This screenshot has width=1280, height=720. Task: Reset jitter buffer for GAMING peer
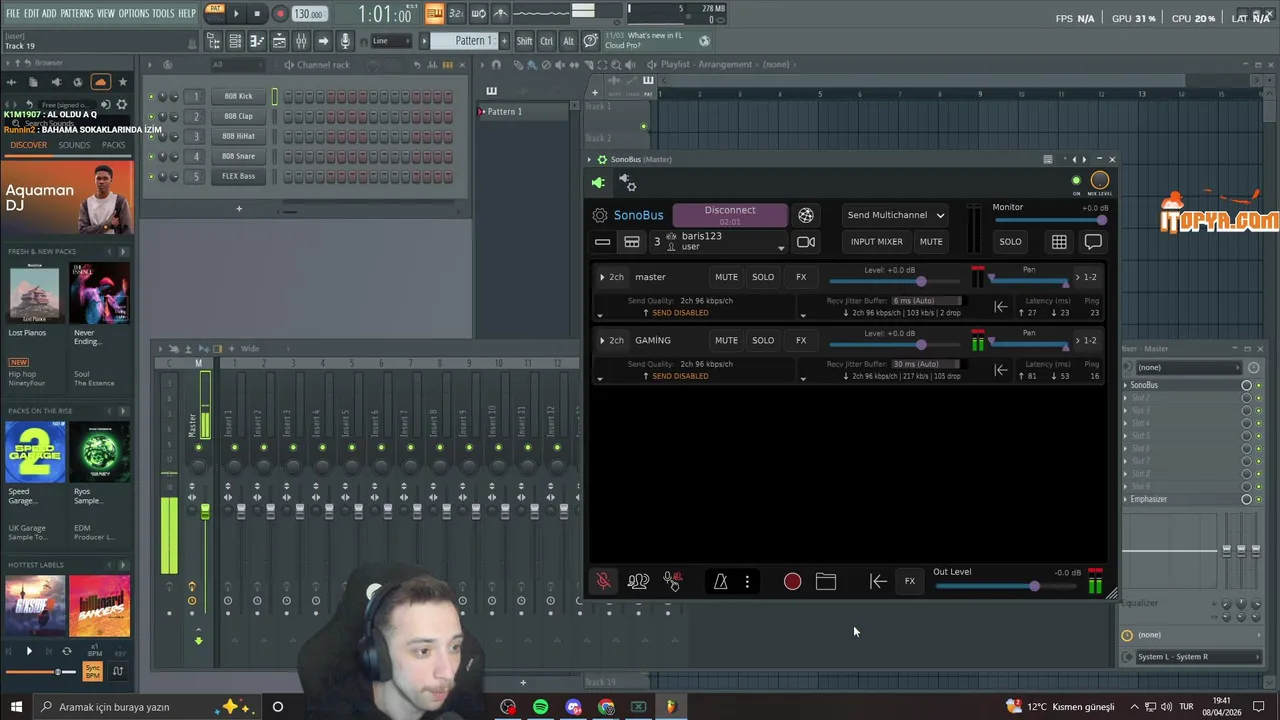1001,370
